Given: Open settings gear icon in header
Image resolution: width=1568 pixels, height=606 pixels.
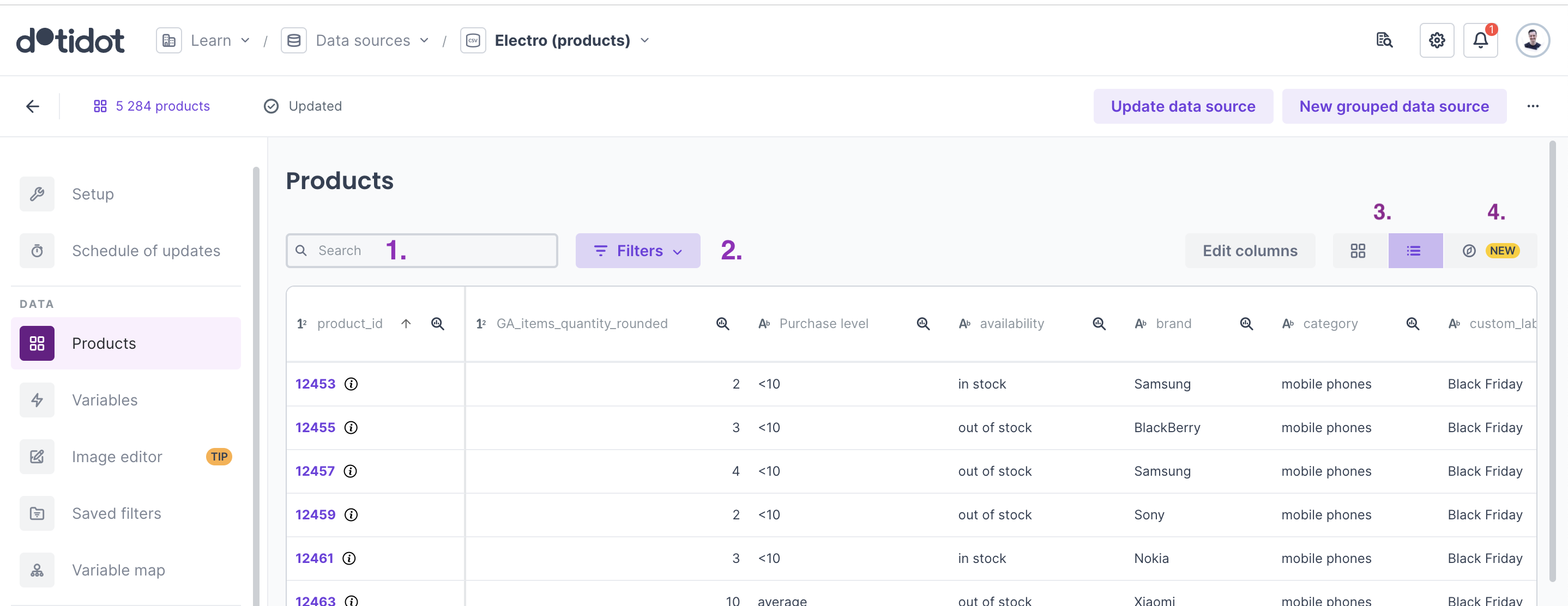Looking at the screenshot, I should [1437, 40].
